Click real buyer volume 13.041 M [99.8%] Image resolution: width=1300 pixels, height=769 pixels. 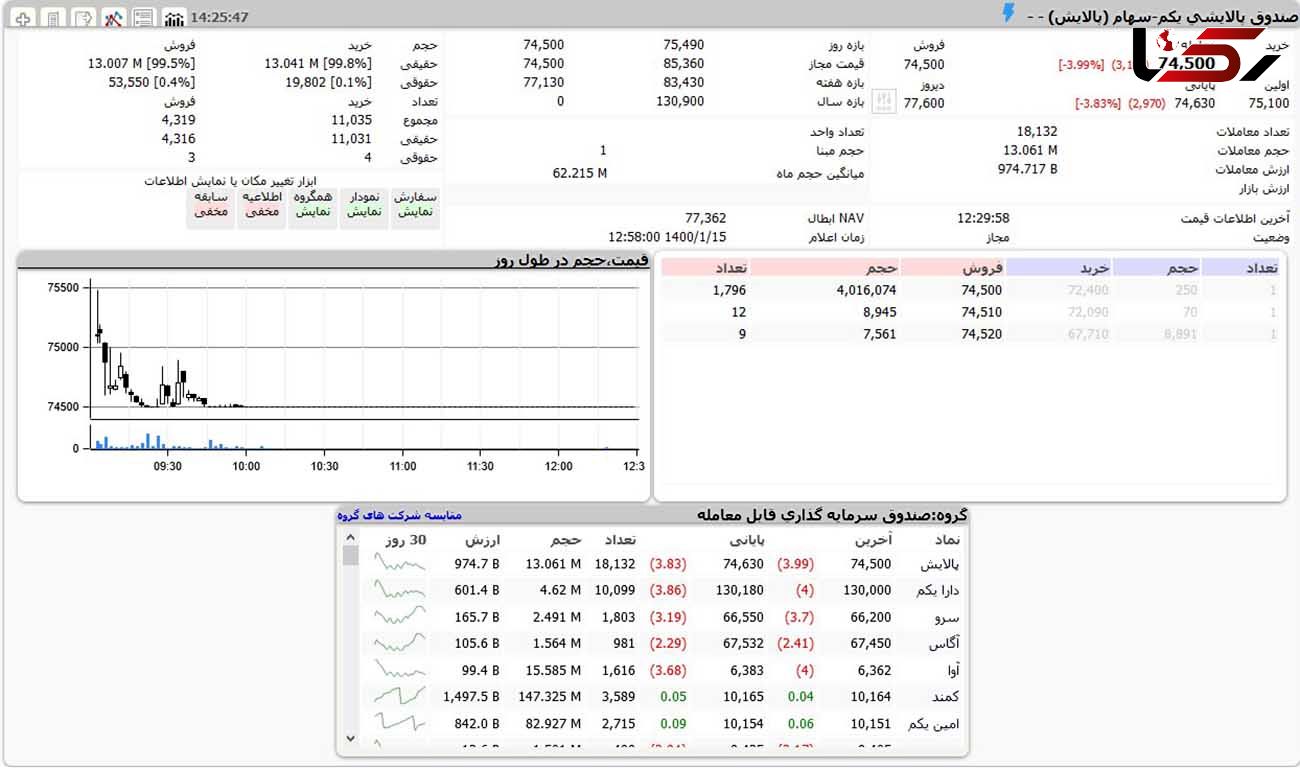click(318, 63)
